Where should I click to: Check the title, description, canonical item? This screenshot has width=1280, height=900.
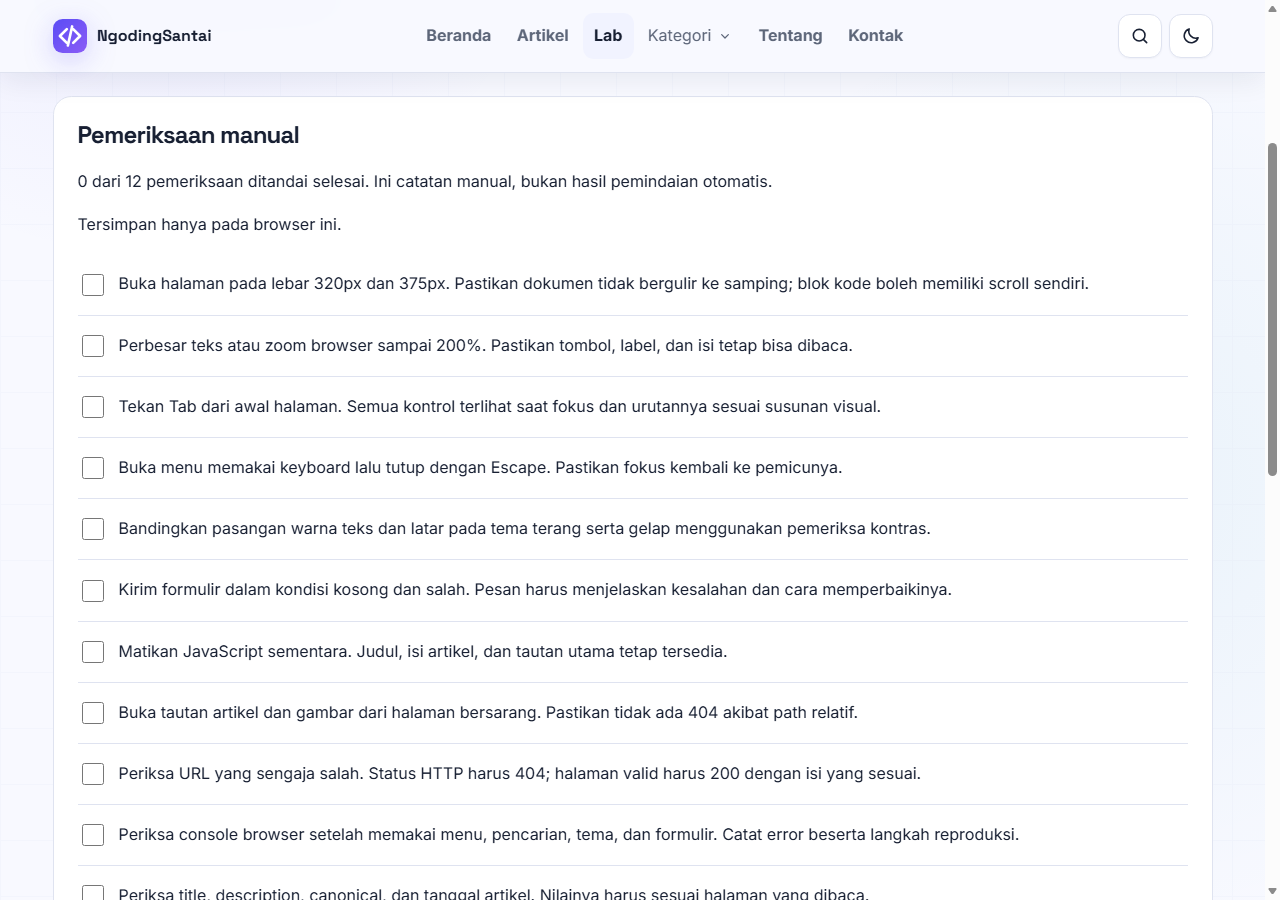click(93, 893)
